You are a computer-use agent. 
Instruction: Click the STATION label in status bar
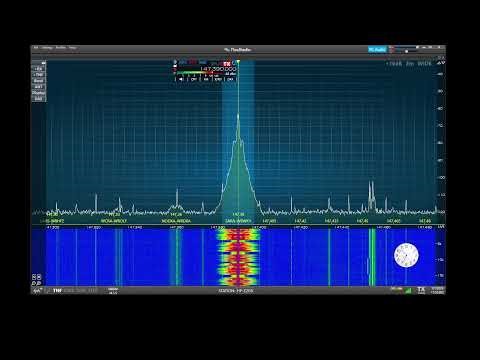click(236, 291)
